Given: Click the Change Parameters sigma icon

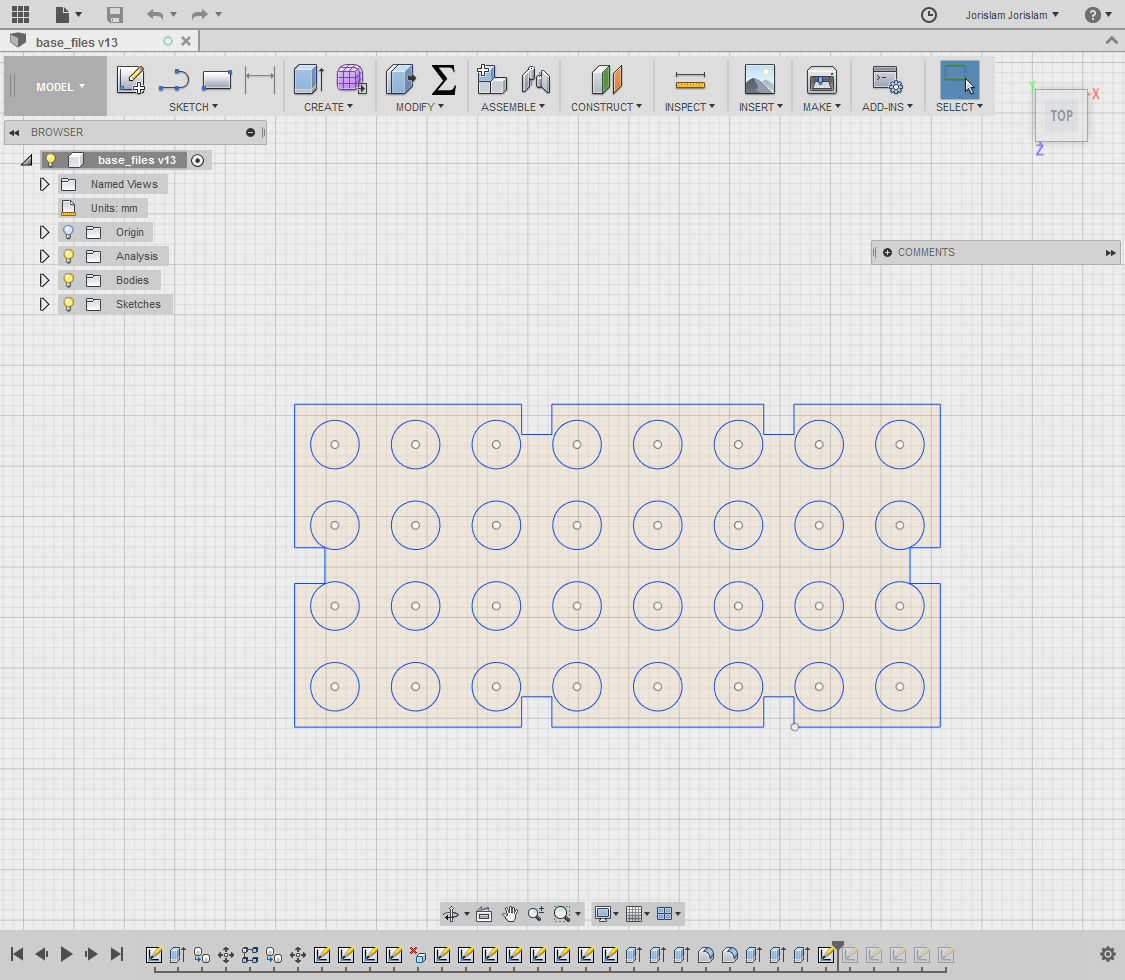Looking at the screenshot, I should pyautogui.click(x=443, y=80).
